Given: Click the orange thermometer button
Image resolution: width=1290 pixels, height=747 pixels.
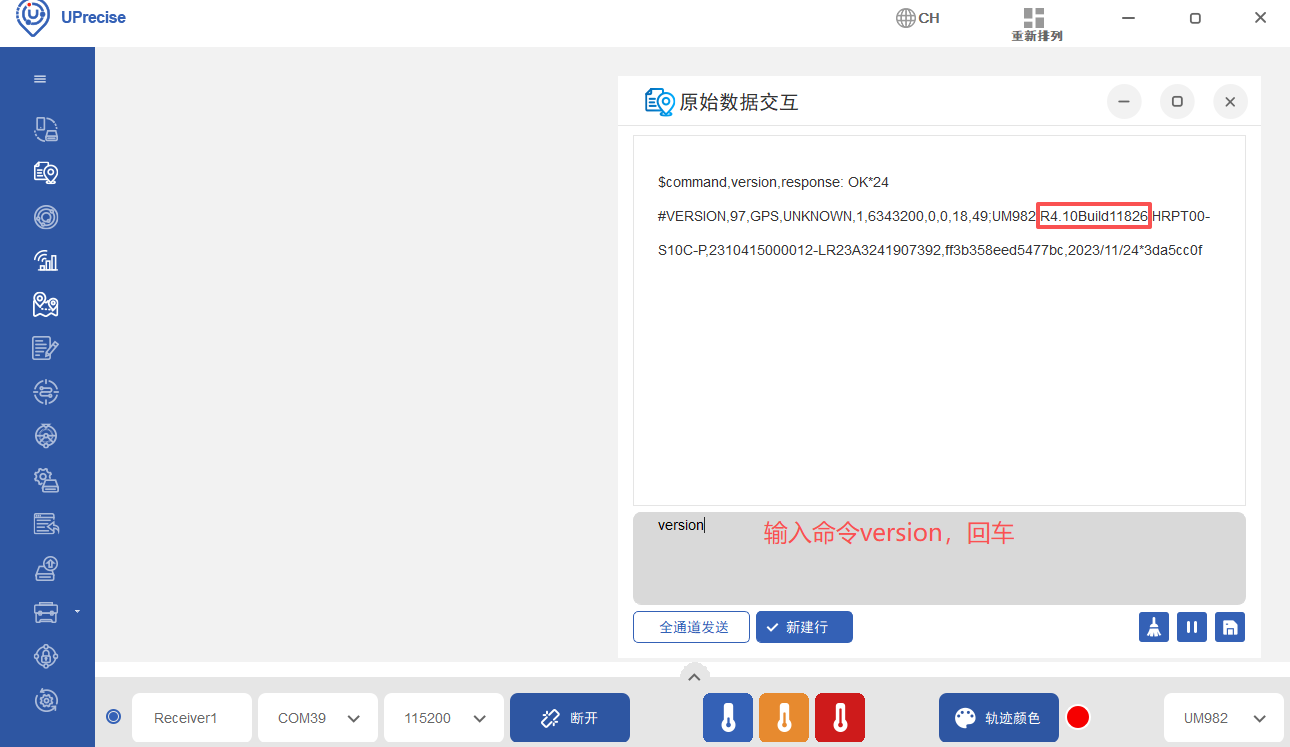Looking at the screenshot, I should click(784, 718).
